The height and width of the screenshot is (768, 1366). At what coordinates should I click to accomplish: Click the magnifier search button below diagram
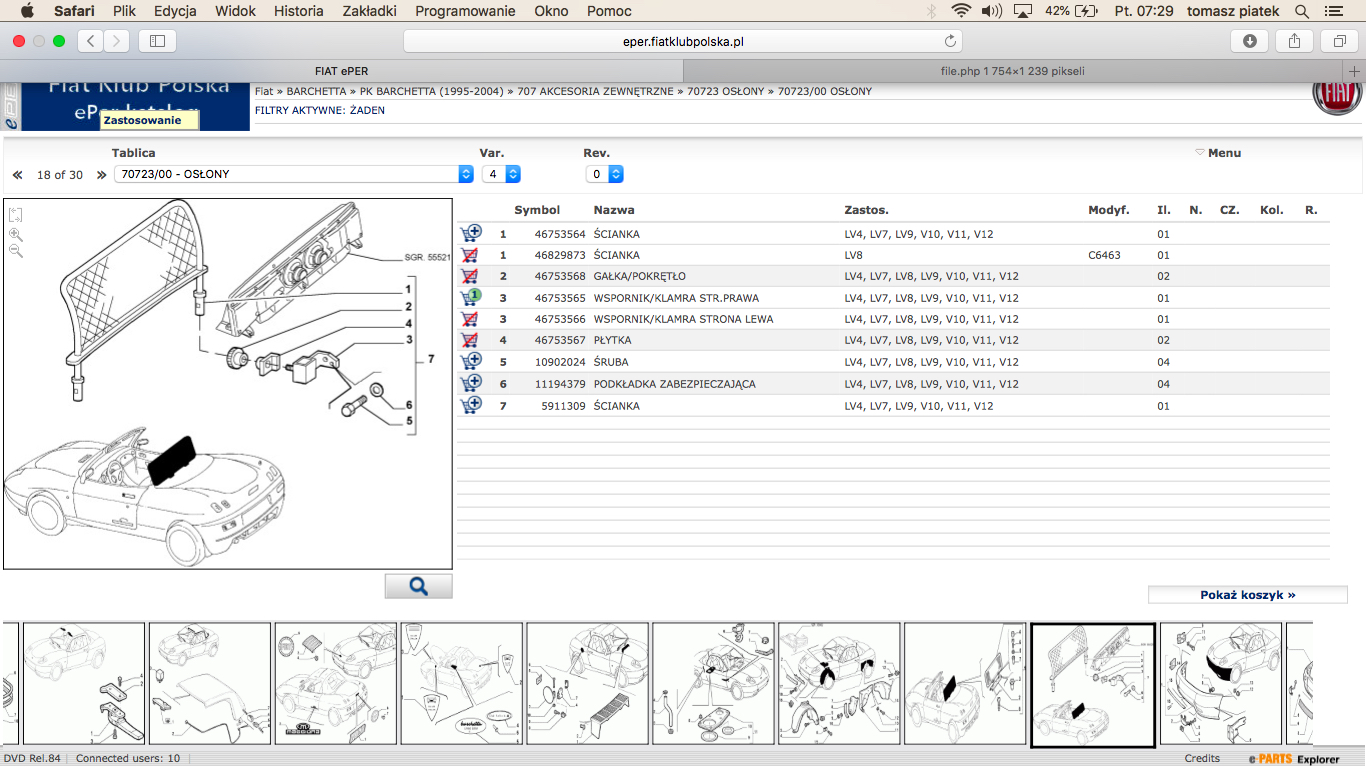coord(418,586)
